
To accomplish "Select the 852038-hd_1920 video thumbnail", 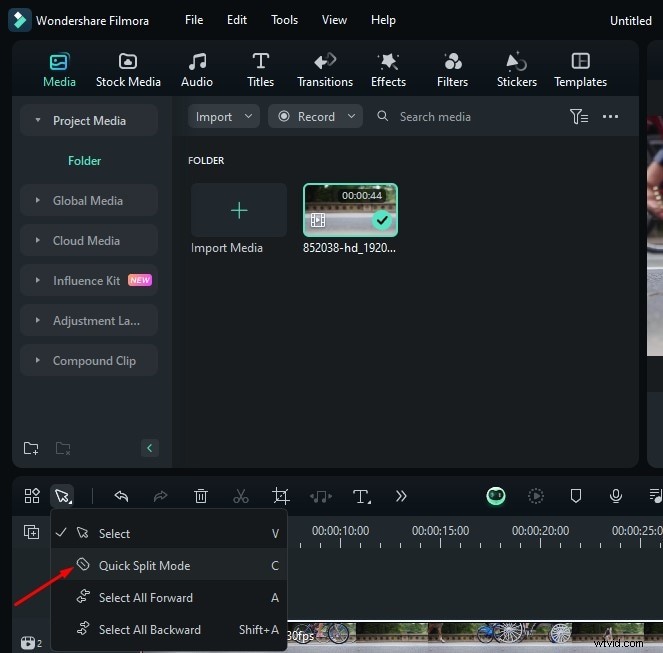I will pos(351,210).
